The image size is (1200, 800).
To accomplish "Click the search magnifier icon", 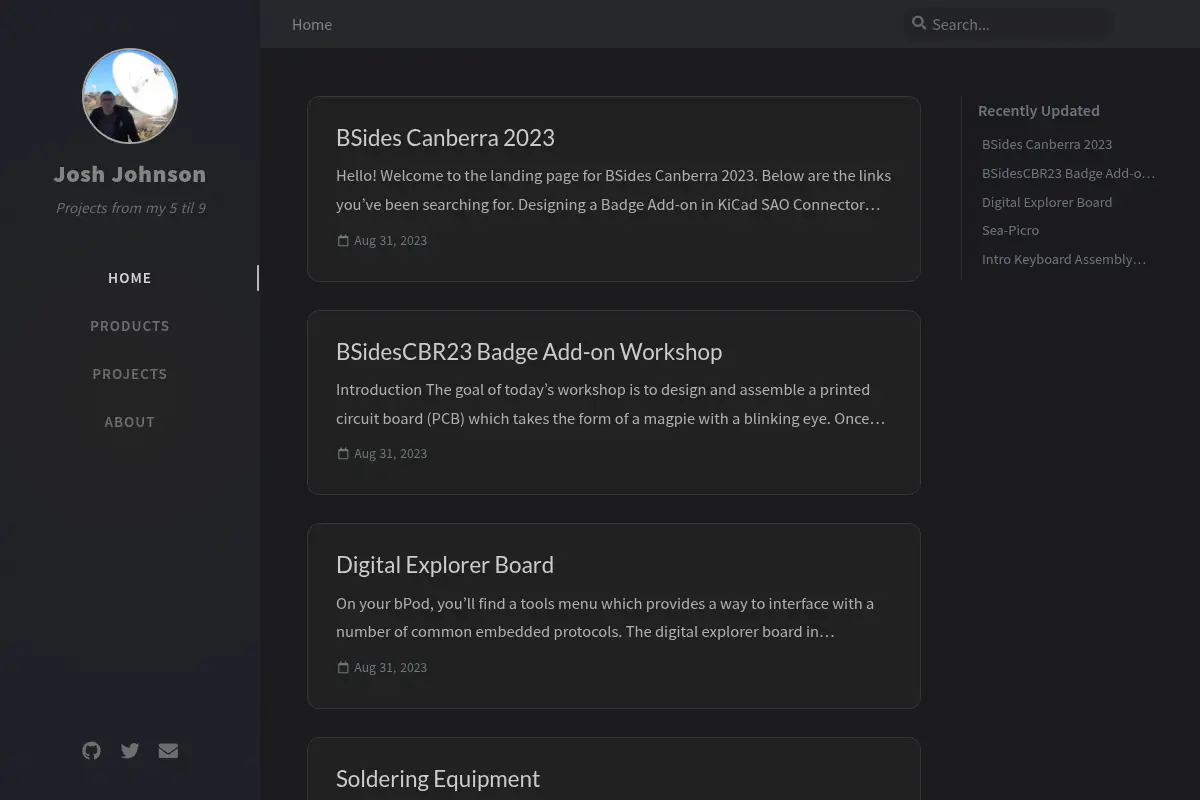I will [919, 23].
